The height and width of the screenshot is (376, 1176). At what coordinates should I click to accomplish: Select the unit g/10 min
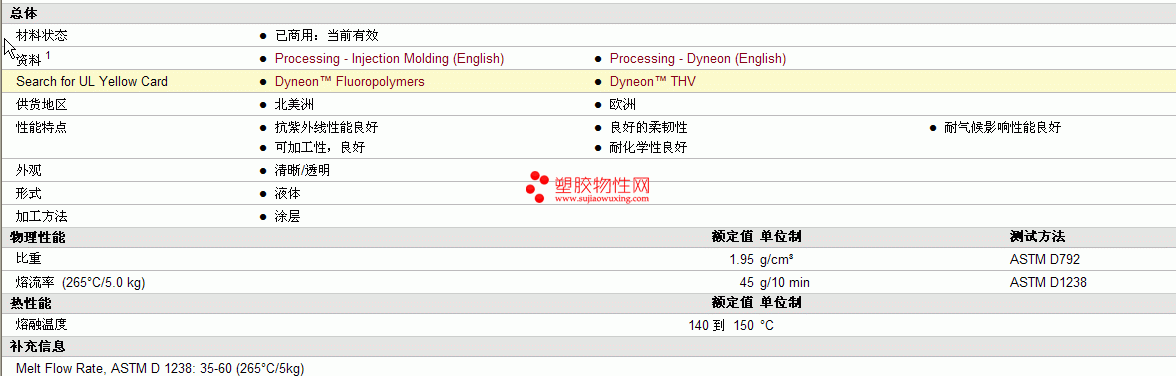(x=784, y=283)
